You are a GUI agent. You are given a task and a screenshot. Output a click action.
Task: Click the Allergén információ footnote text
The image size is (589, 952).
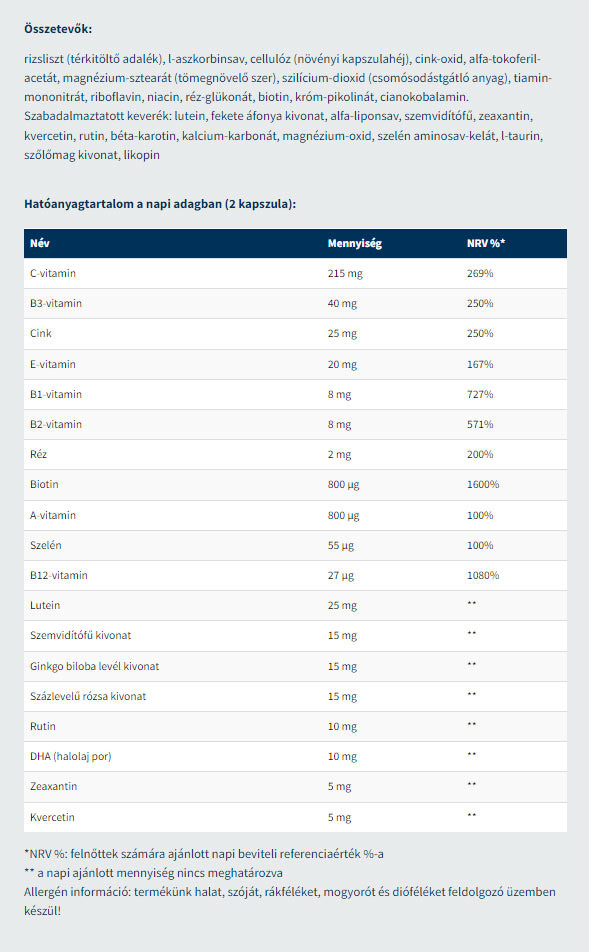(x=290, y=901)
